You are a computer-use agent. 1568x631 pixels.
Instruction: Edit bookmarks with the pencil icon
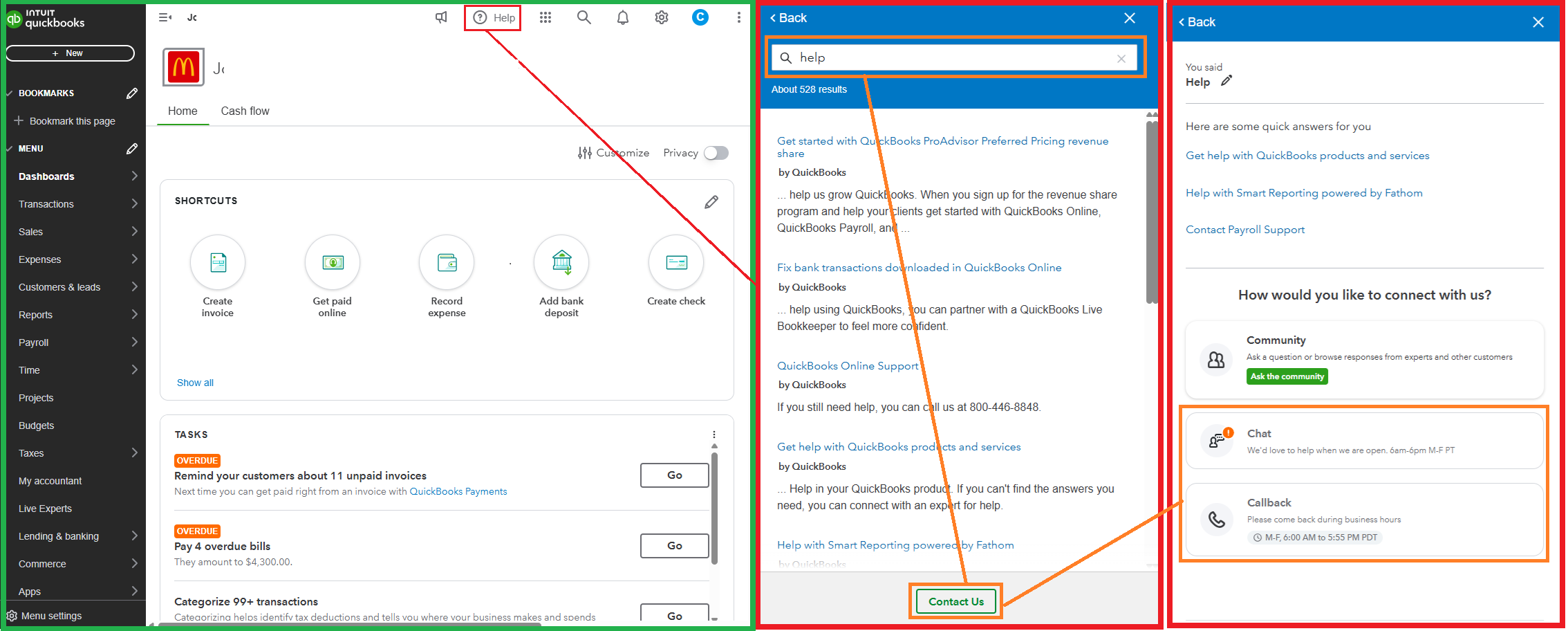(x=132, y=93)
